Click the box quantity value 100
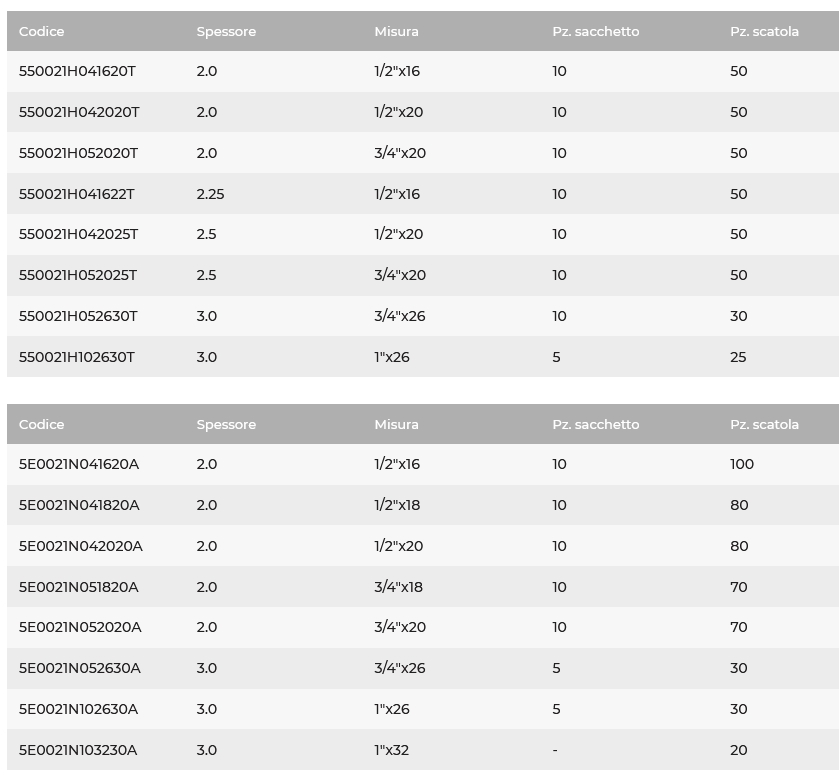The image size is (839, 779). [742, 464]
